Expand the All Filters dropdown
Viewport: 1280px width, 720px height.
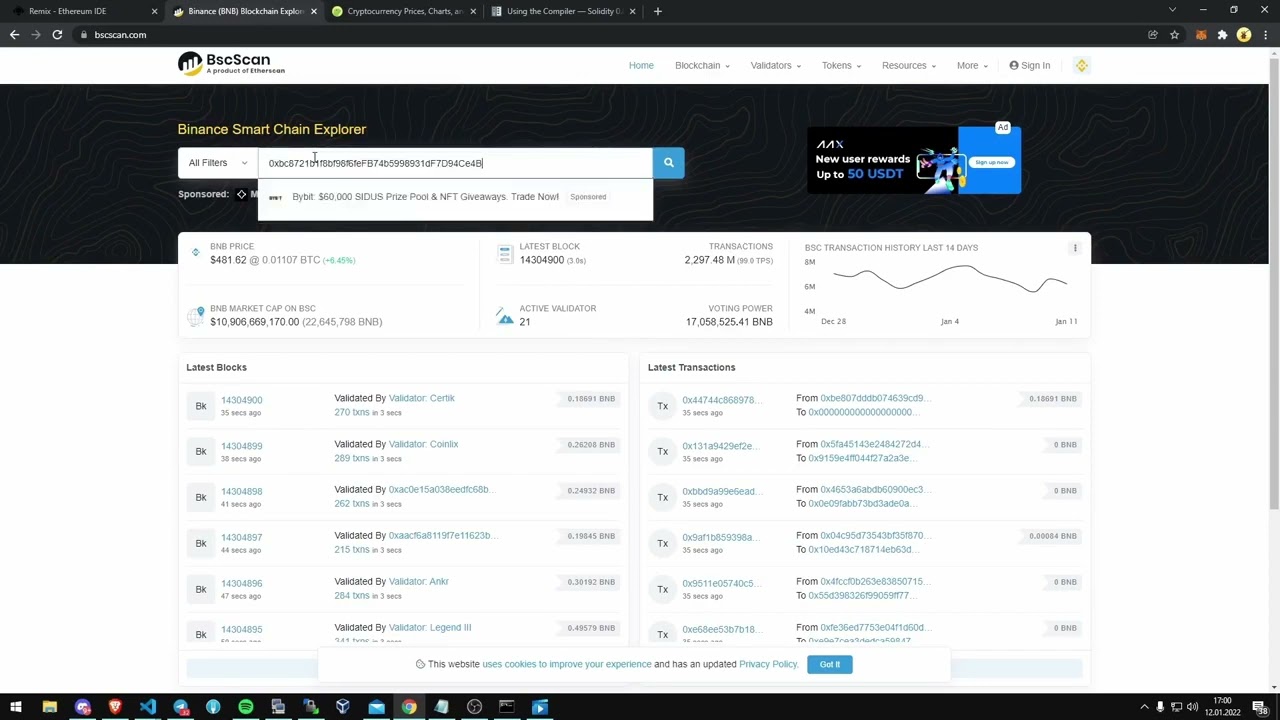217,163
